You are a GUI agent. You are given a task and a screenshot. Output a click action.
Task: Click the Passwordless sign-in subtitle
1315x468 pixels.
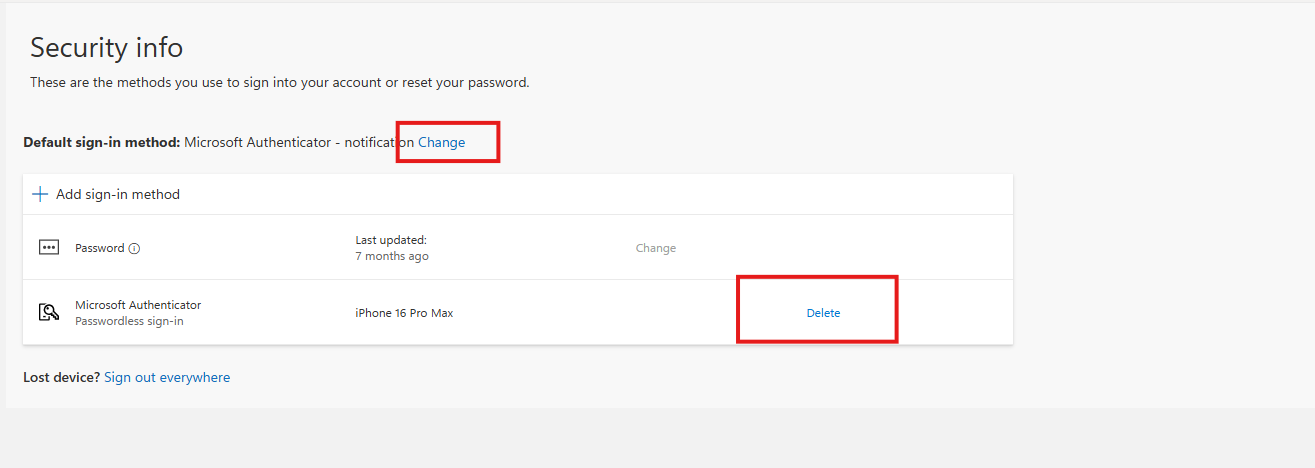click(x=129, y=321)
